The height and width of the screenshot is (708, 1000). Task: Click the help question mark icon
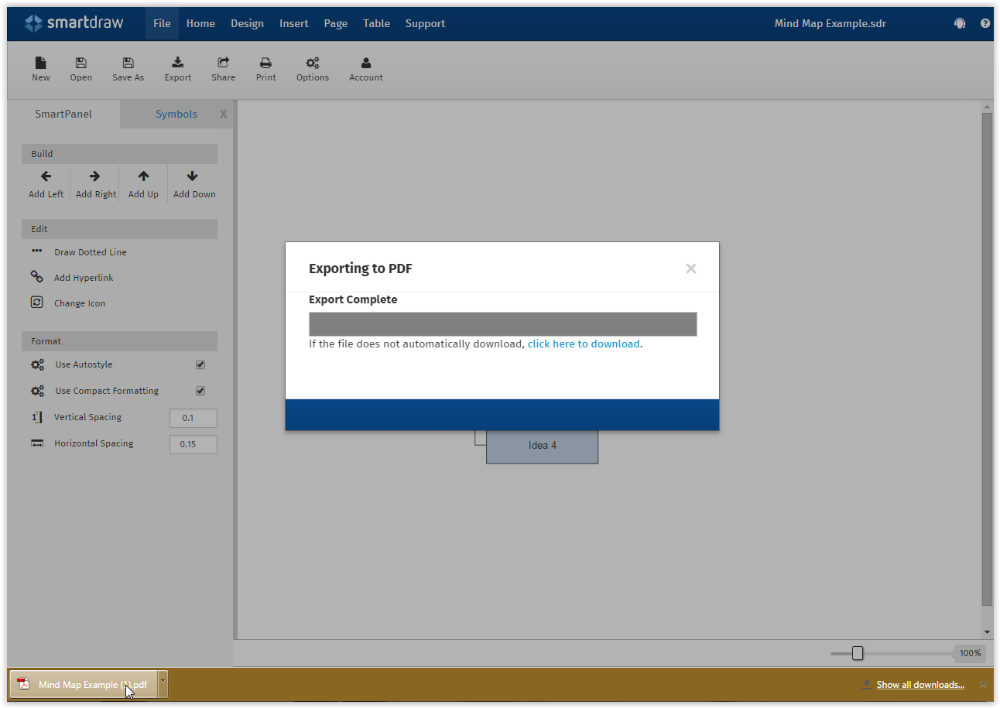coord(985,24)
